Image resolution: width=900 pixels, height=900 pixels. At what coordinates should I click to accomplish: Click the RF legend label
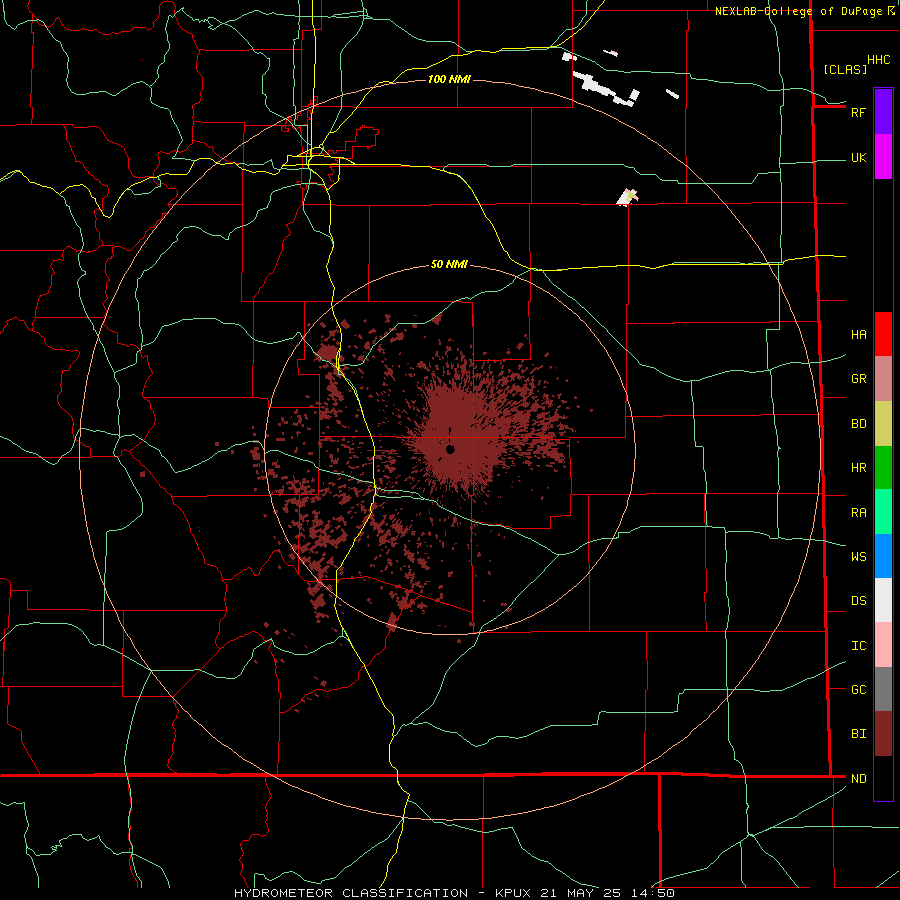pos(858,112)
